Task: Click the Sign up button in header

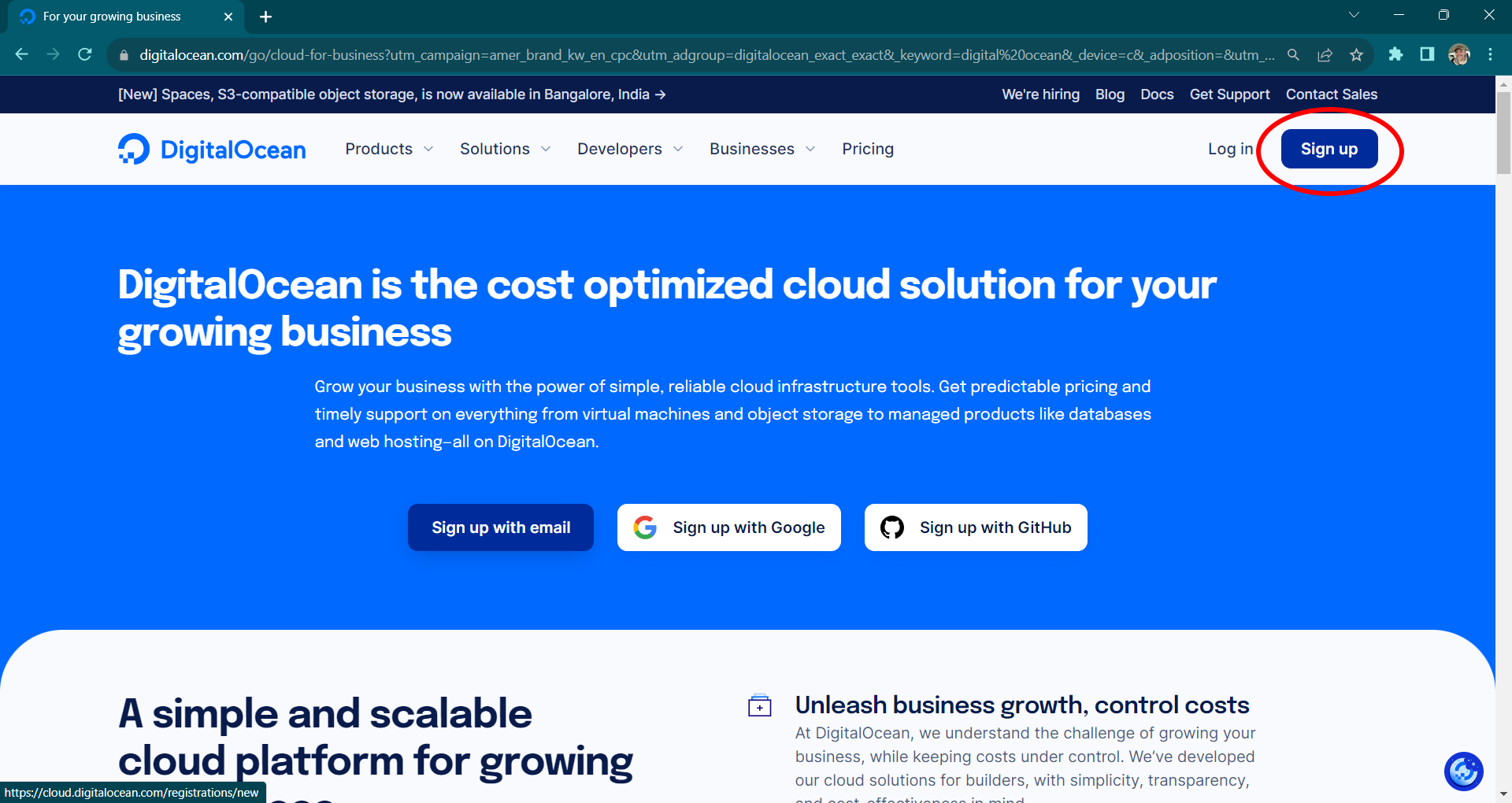Action: click(1329, 149)
